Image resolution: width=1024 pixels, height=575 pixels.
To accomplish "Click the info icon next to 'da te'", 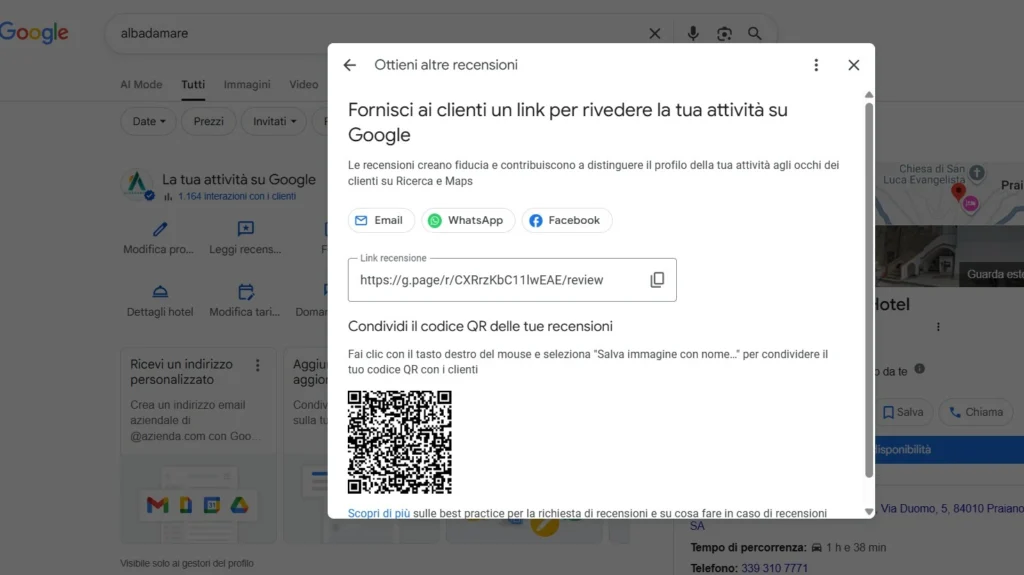I will [x=920, y=369].
